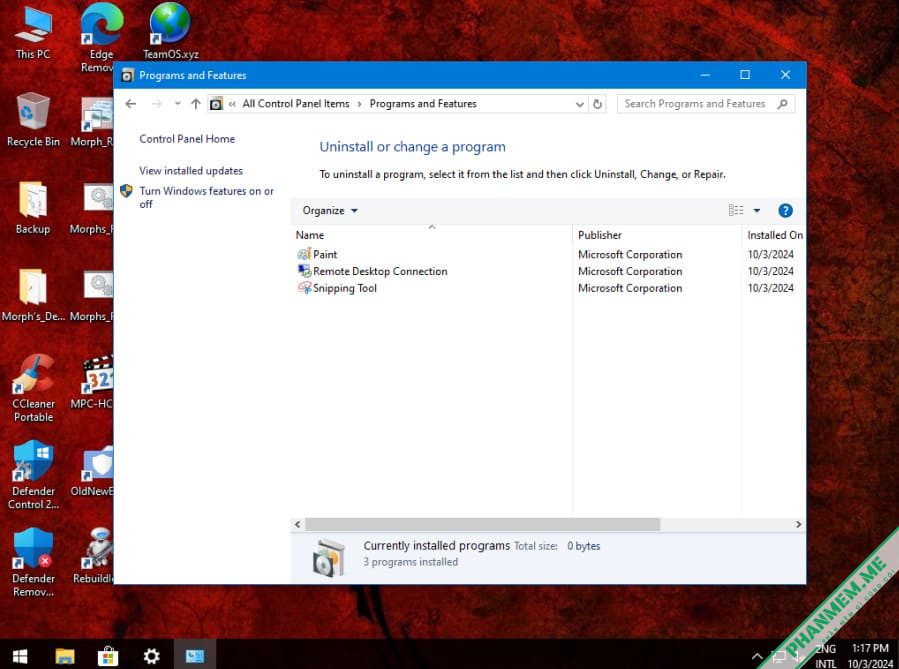The image size is (899, 669).
Task: Click the Control Panel taskbar button
Action: point(195,656)
